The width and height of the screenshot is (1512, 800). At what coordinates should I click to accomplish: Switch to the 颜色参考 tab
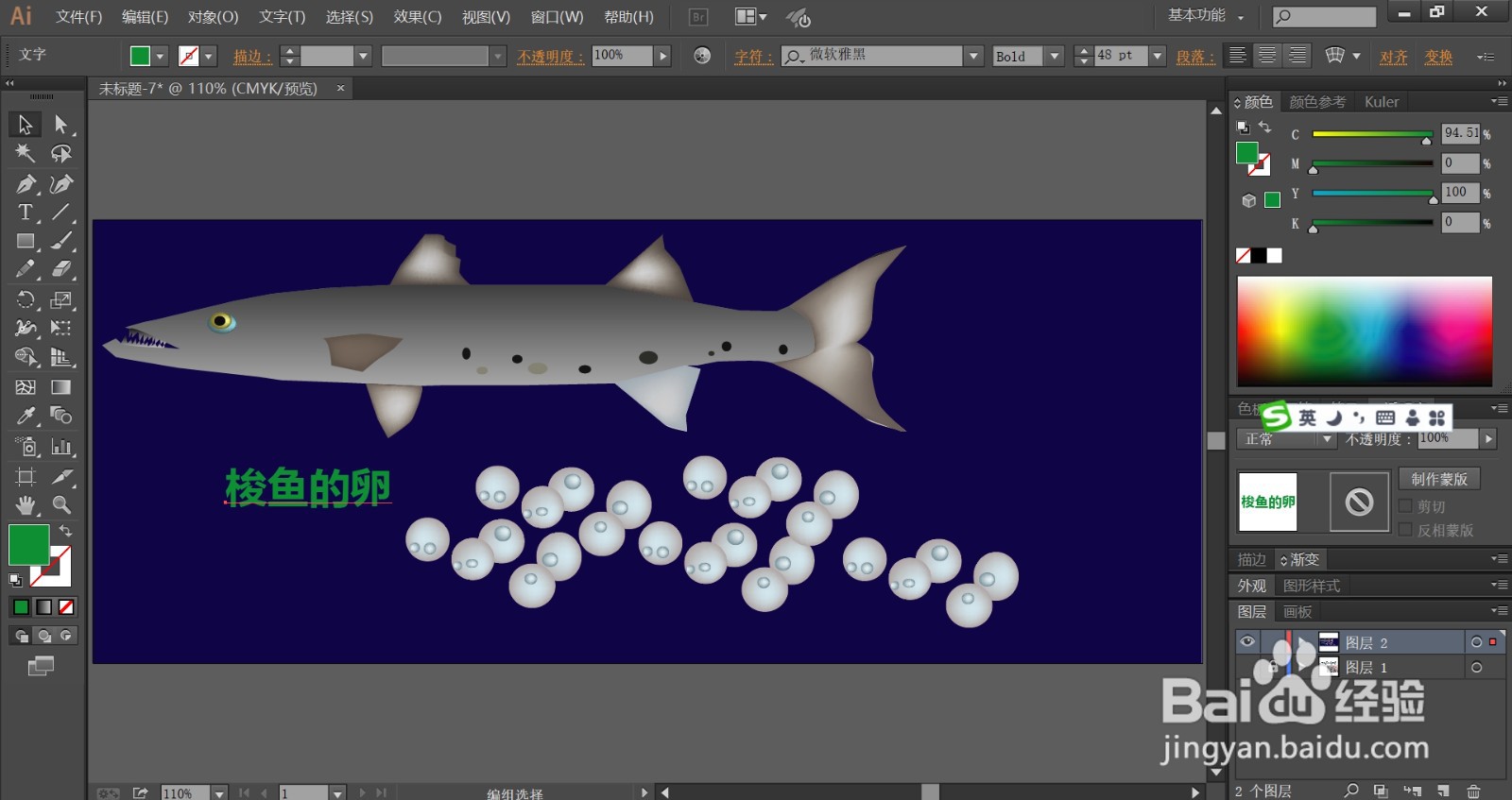(x=1317, y=102)
